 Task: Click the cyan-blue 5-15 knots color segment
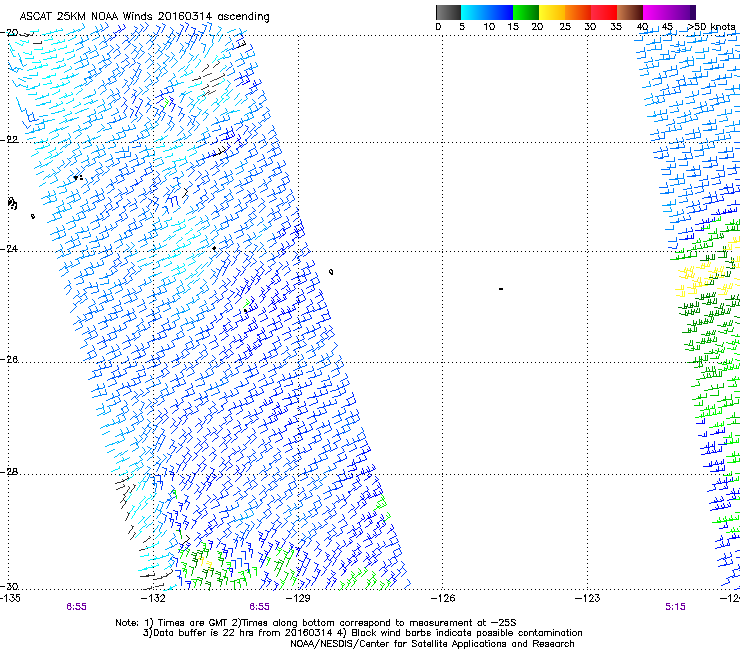point(487,12)
